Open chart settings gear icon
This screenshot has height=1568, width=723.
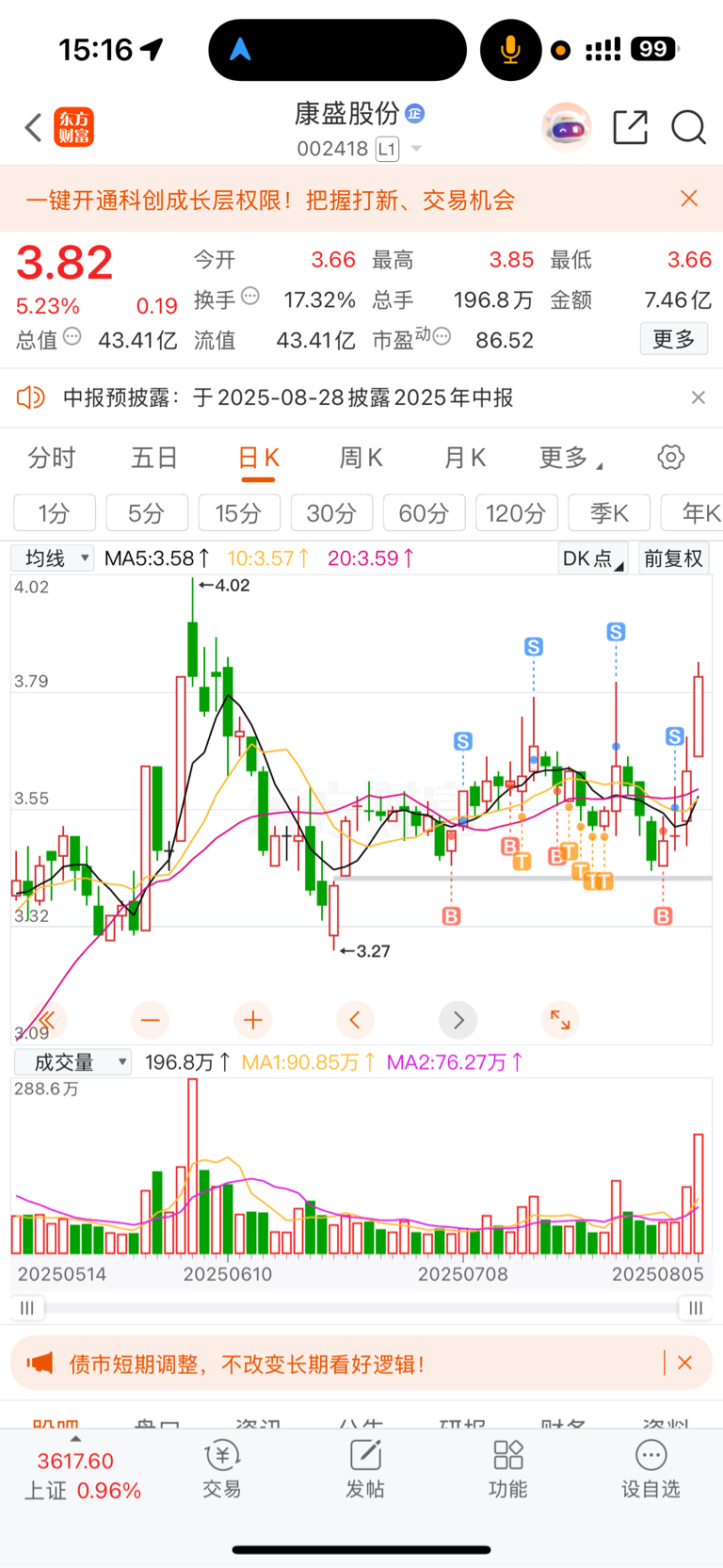[x=671, y=458]
